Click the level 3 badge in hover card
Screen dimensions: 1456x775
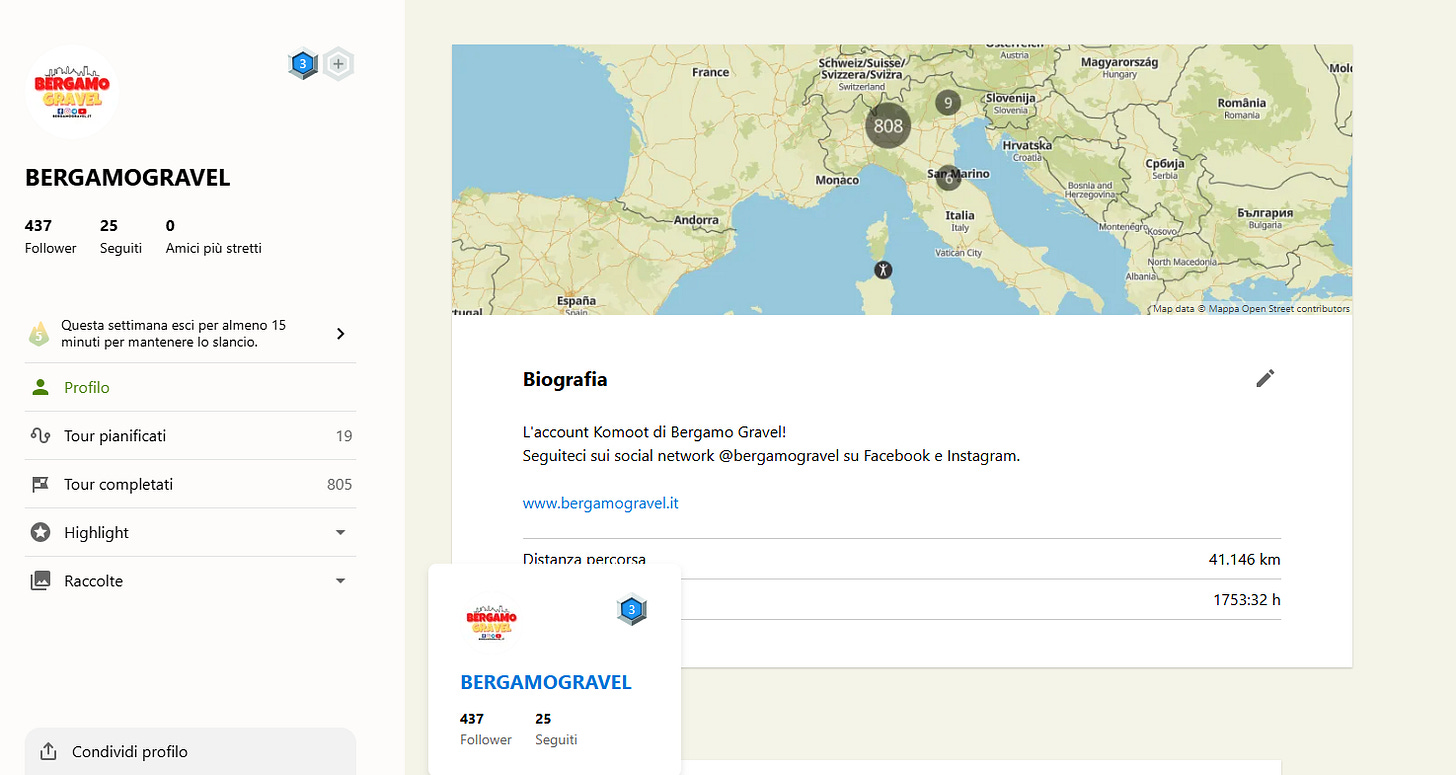(631, 610)
